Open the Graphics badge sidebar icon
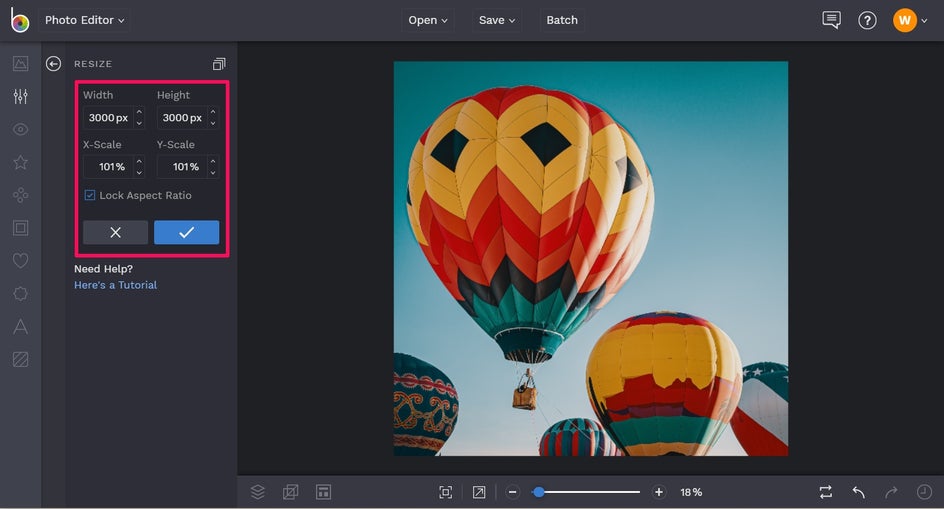The width and height of the screenshot is (944, 509). coord(20,293)
